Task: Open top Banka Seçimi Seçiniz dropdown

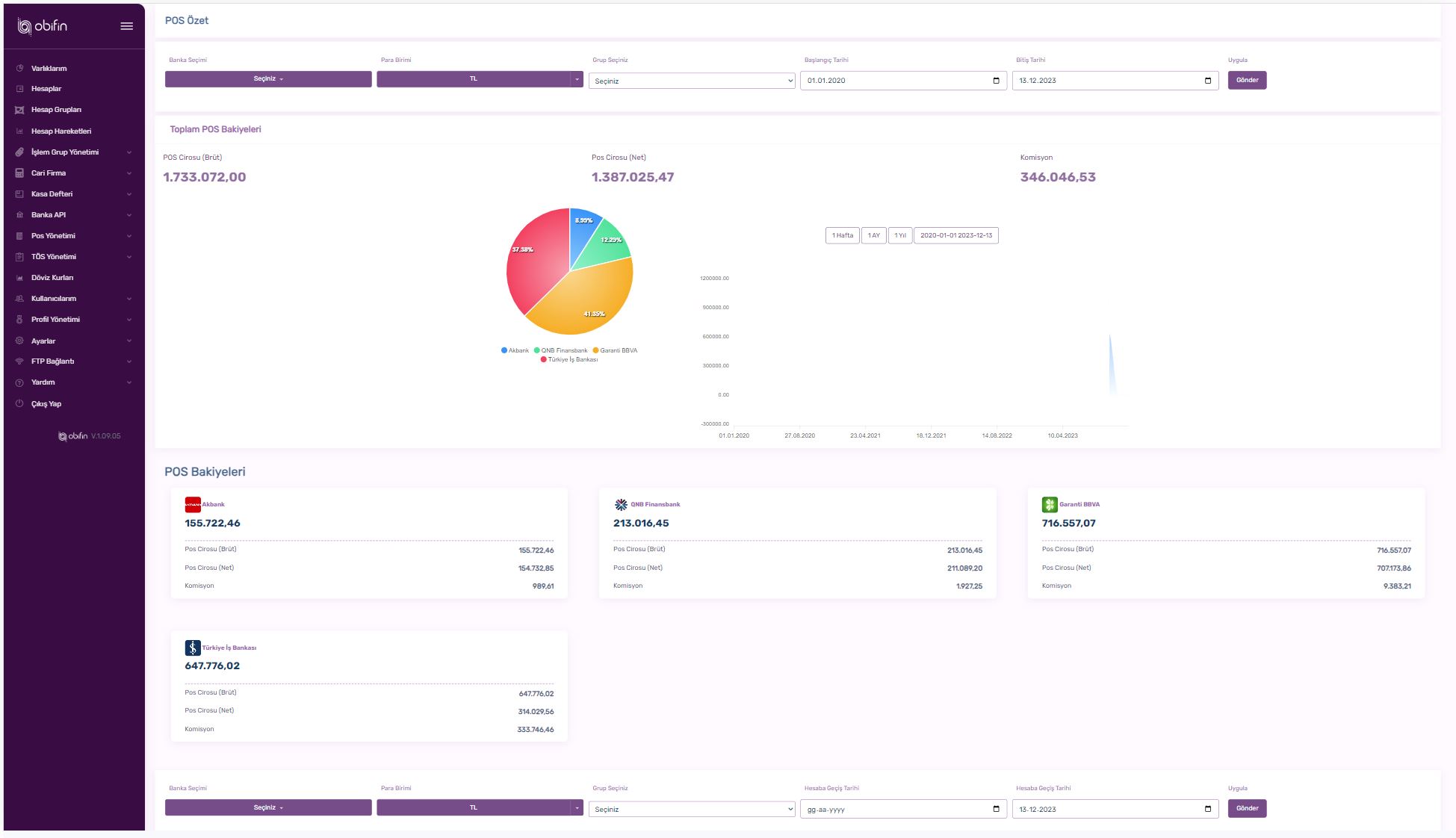Action: coord(268,79)
